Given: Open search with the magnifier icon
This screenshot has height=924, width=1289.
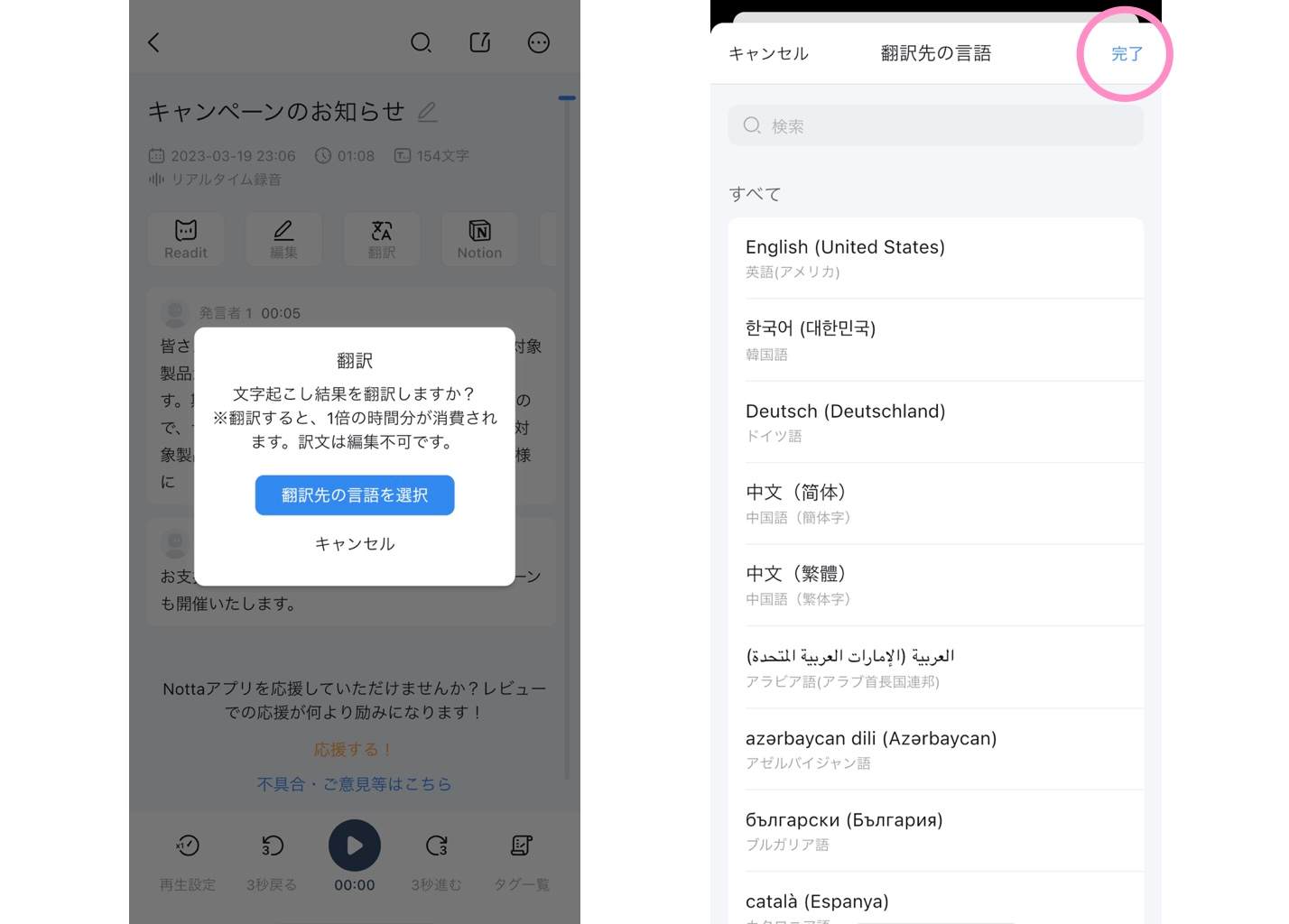Looking at the screenshot, I should tap(421, 42).
